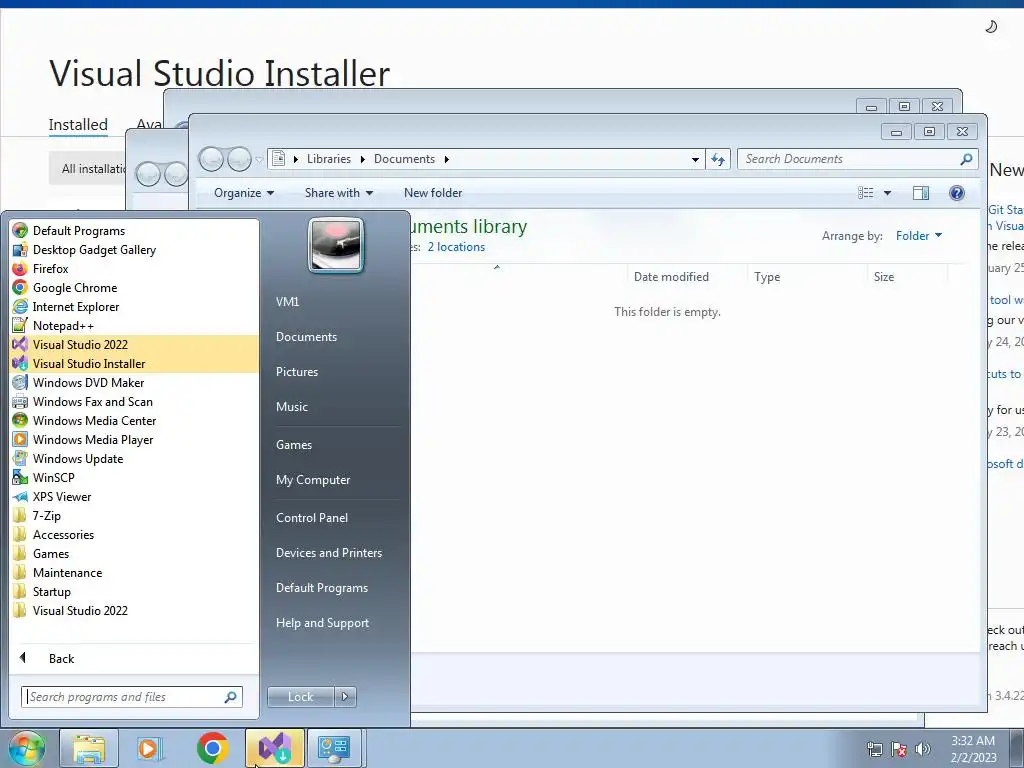Screen dimensions: 1024x768
Task: Change the view using the view icon
Action: point(866,193)
